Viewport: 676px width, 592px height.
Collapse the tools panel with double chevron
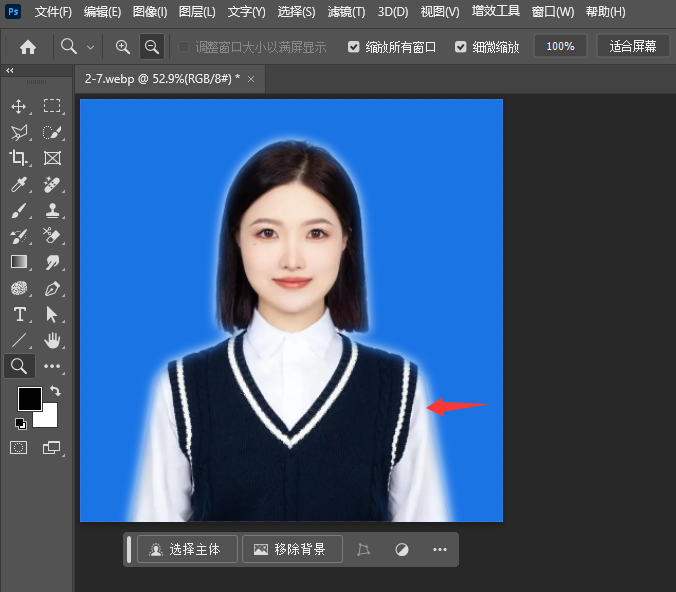point(10,71)
